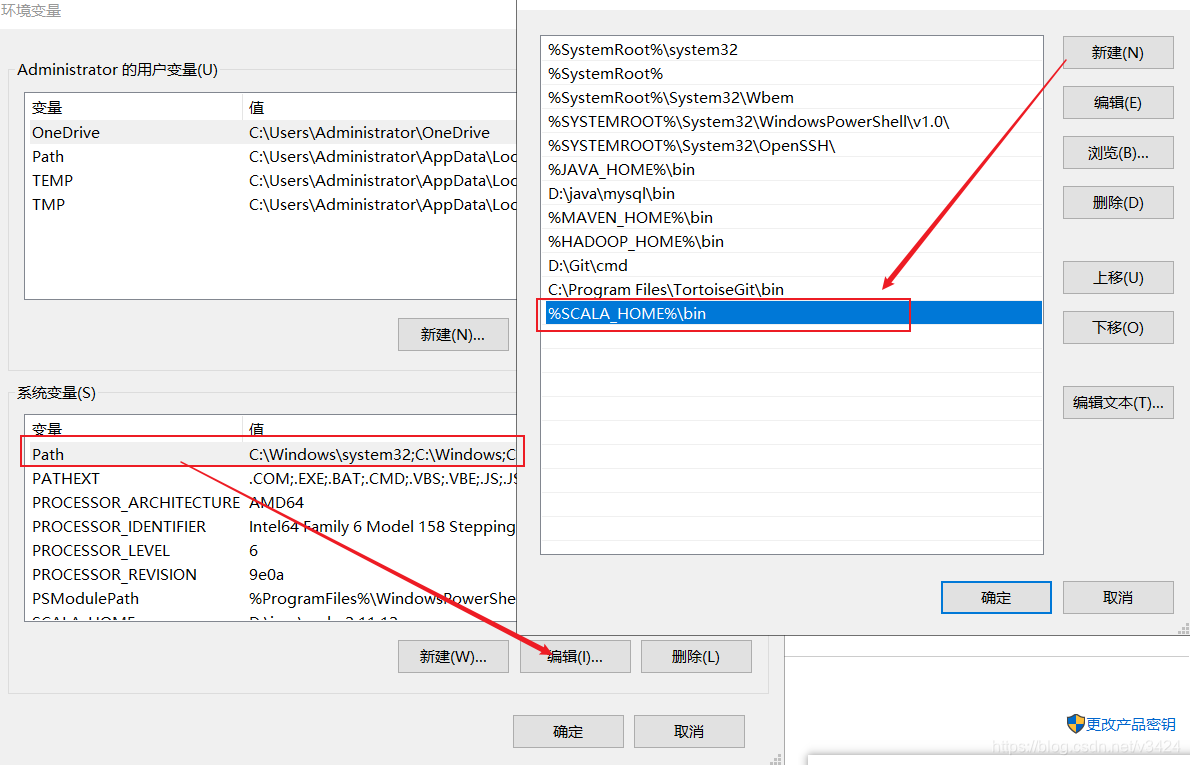
Task: Click the 新建(N) button in path editor
Action: click(1118, 53)
